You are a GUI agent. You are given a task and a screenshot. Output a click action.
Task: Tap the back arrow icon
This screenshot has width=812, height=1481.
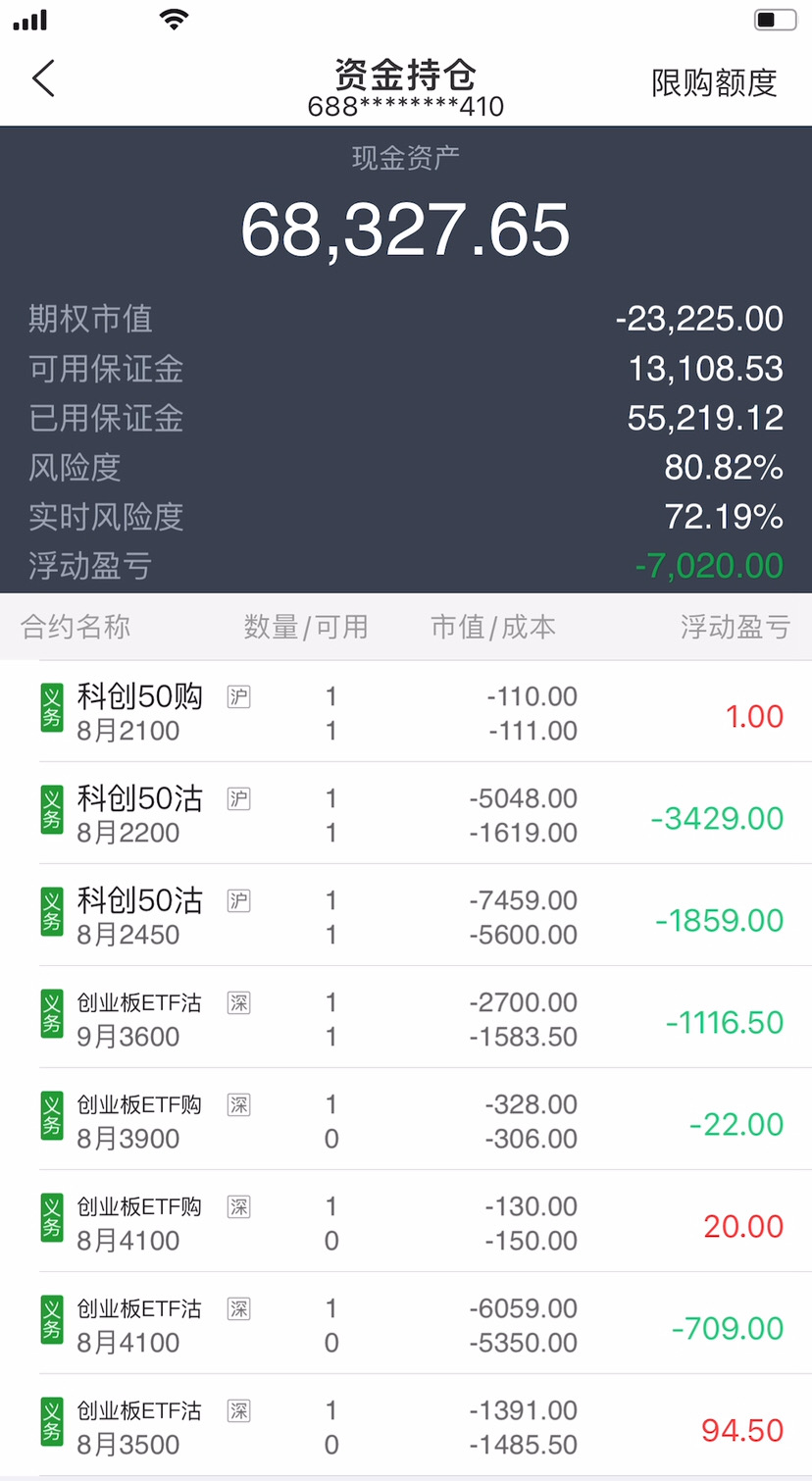(43, 78)
